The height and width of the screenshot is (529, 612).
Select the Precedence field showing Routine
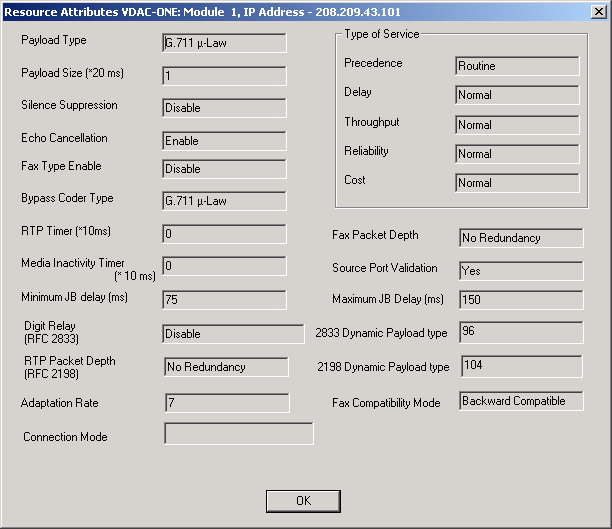point(517,66)
